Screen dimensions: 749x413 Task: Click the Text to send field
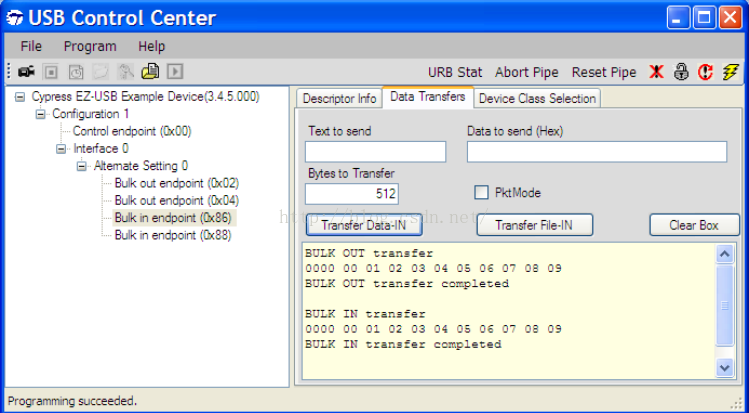[x=375, y=152]
